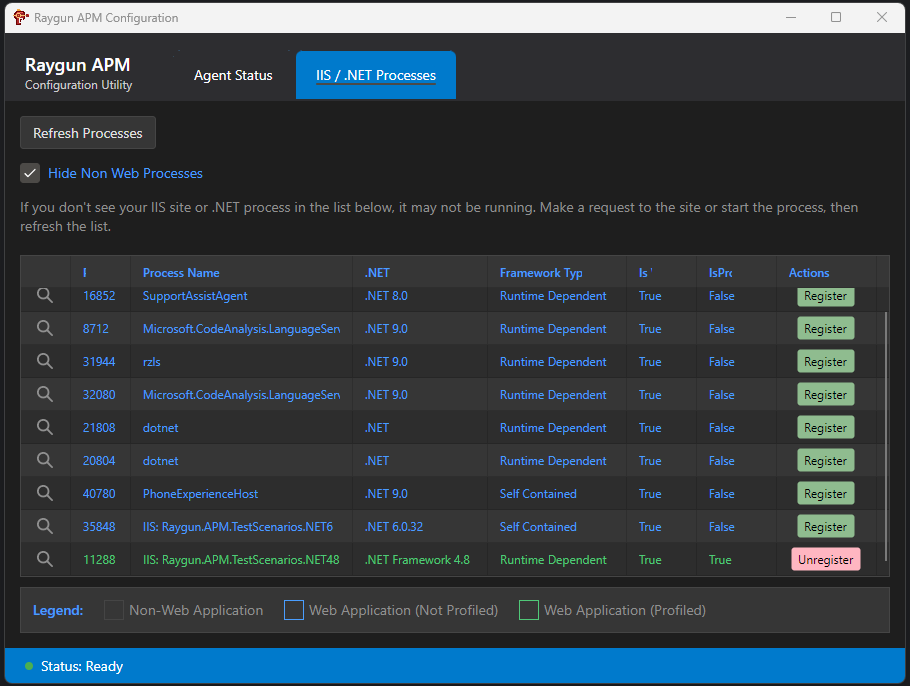Register IIS Raygun.APM.TestScenarios.NET6 process
The height and width of the screenshot is (686, 910).
click(825, 527)
